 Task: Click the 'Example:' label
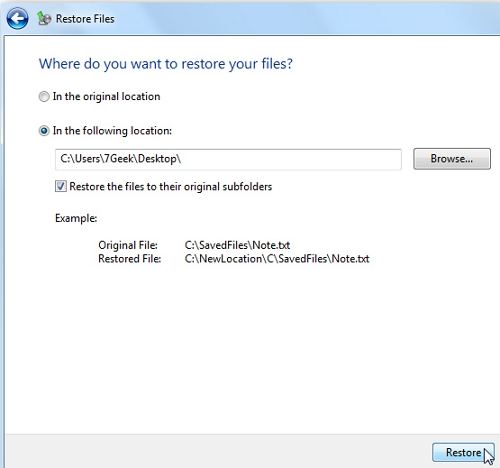(x=76, y=218)
